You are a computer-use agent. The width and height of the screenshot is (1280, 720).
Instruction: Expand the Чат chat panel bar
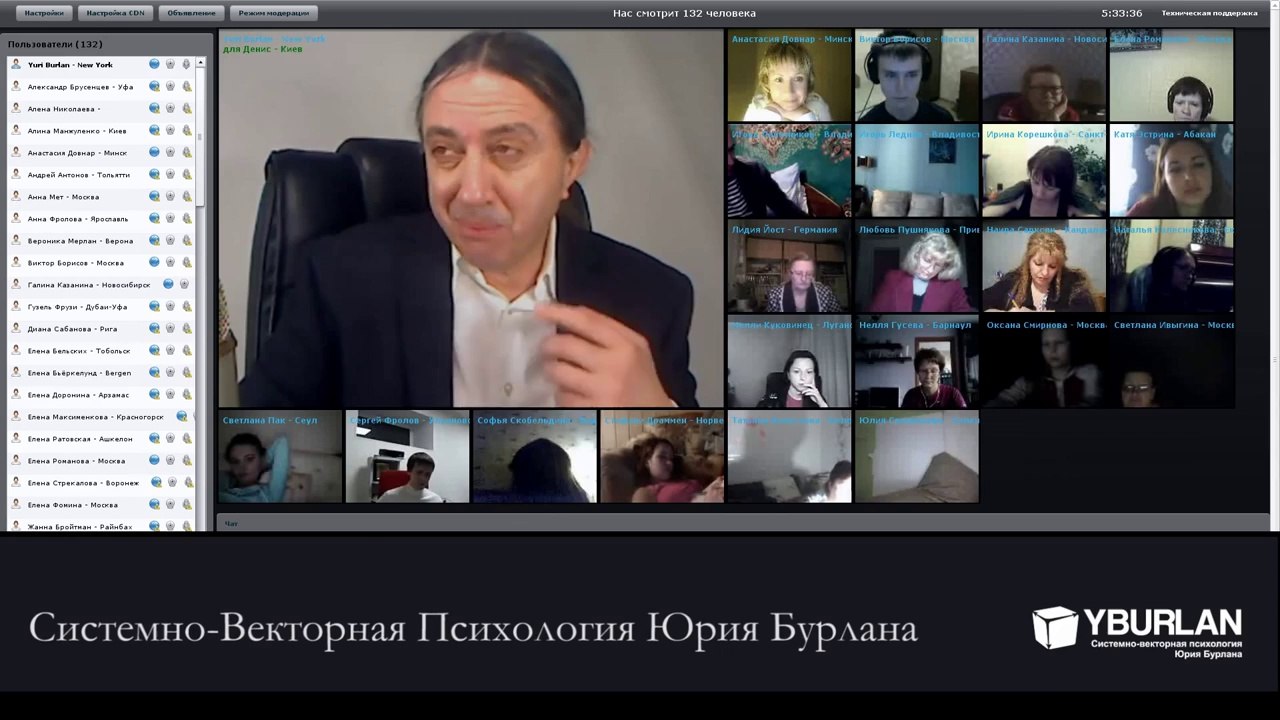click(x=742, y=523)
